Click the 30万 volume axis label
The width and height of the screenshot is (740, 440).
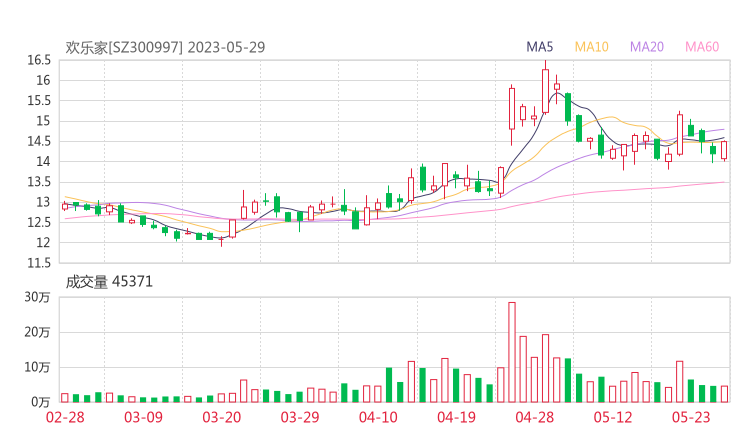[x=38, y=297]
